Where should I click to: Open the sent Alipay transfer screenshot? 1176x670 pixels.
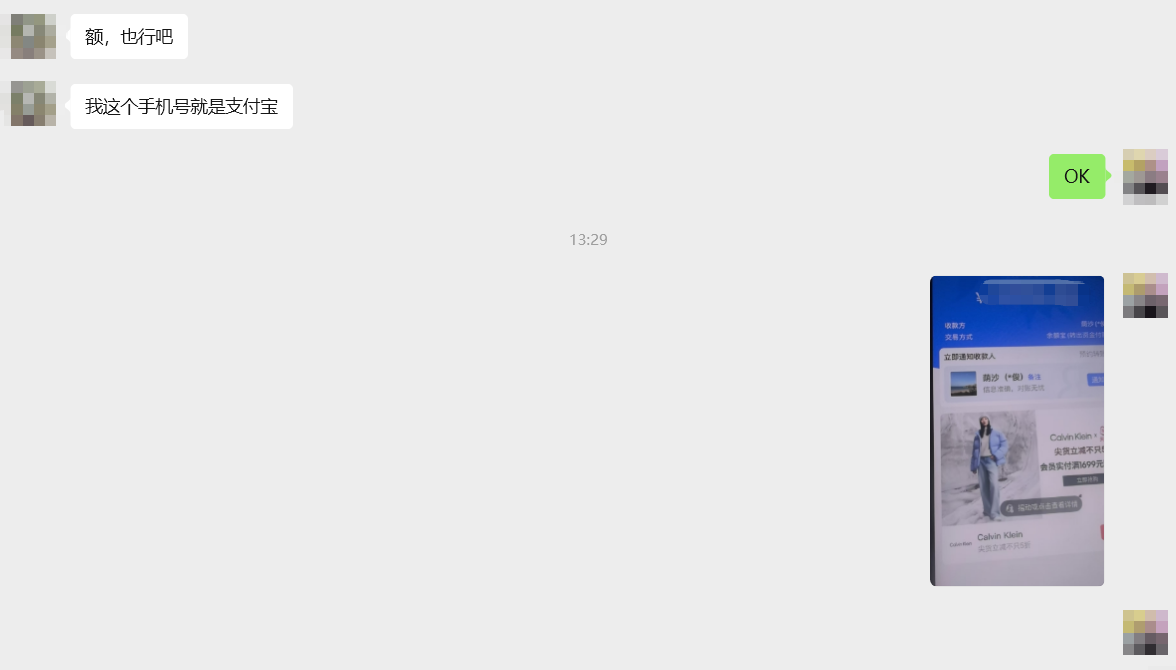point(1017,431)
